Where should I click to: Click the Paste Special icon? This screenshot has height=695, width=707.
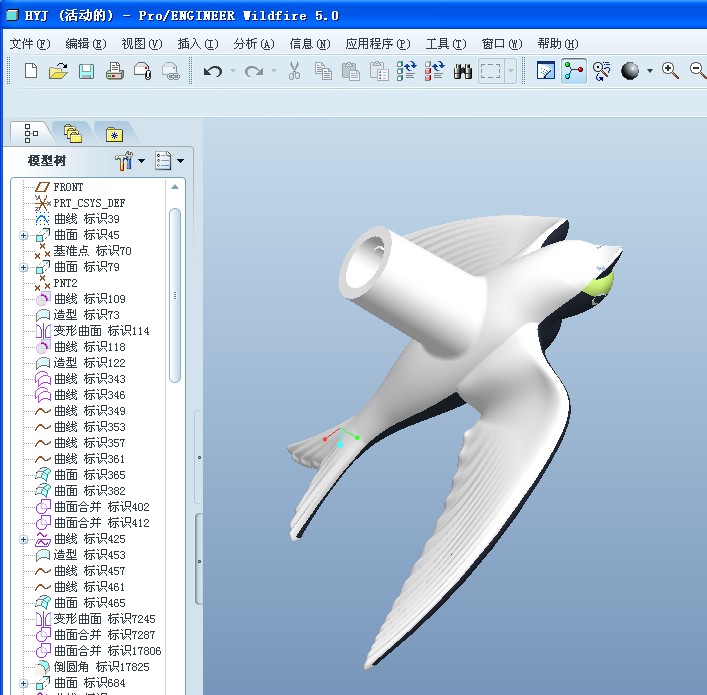[x=379, y=71]
